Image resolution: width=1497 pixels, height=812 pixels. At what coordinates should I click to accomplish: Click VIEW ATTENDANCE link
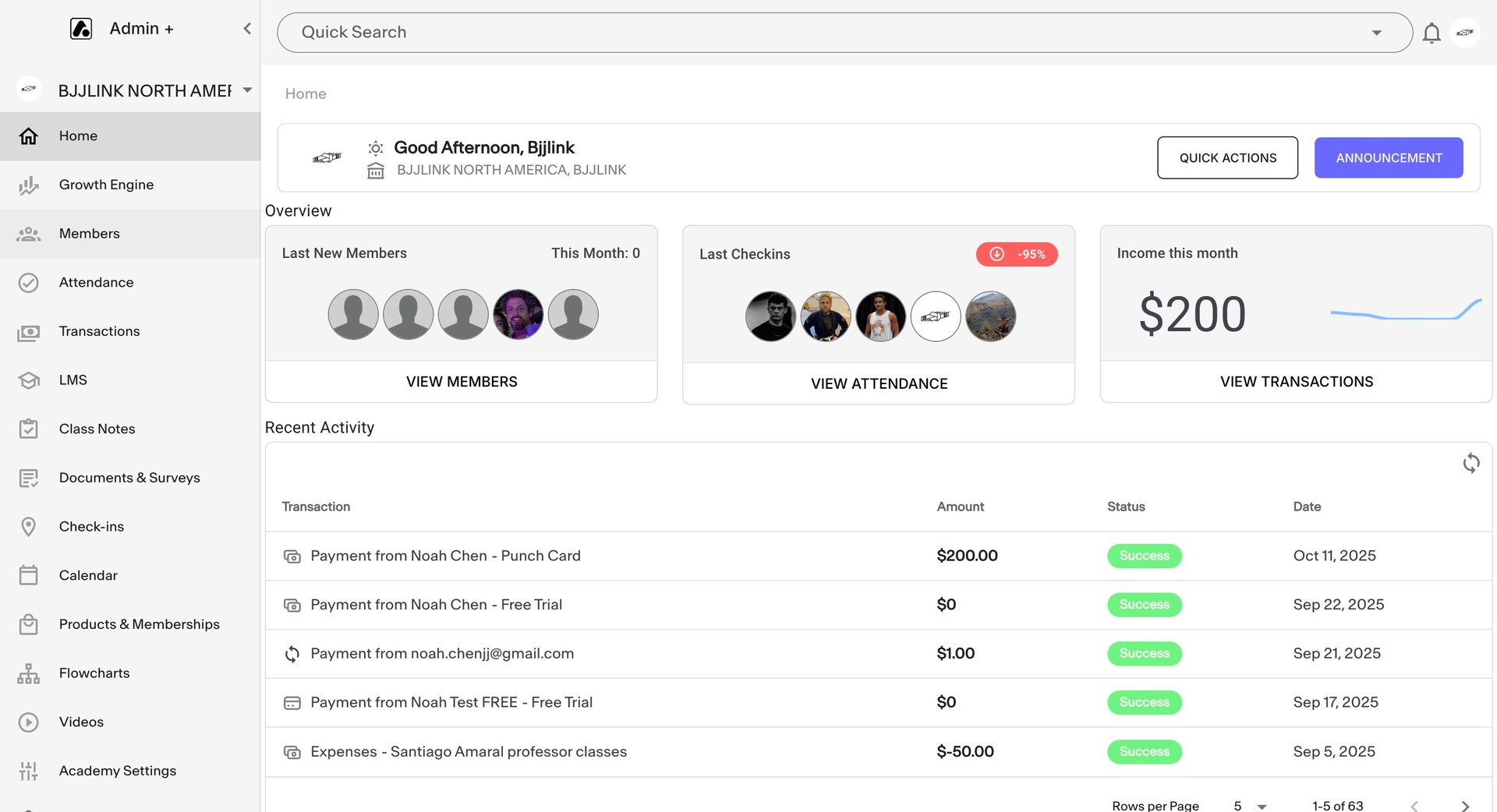tap(879, 383)
